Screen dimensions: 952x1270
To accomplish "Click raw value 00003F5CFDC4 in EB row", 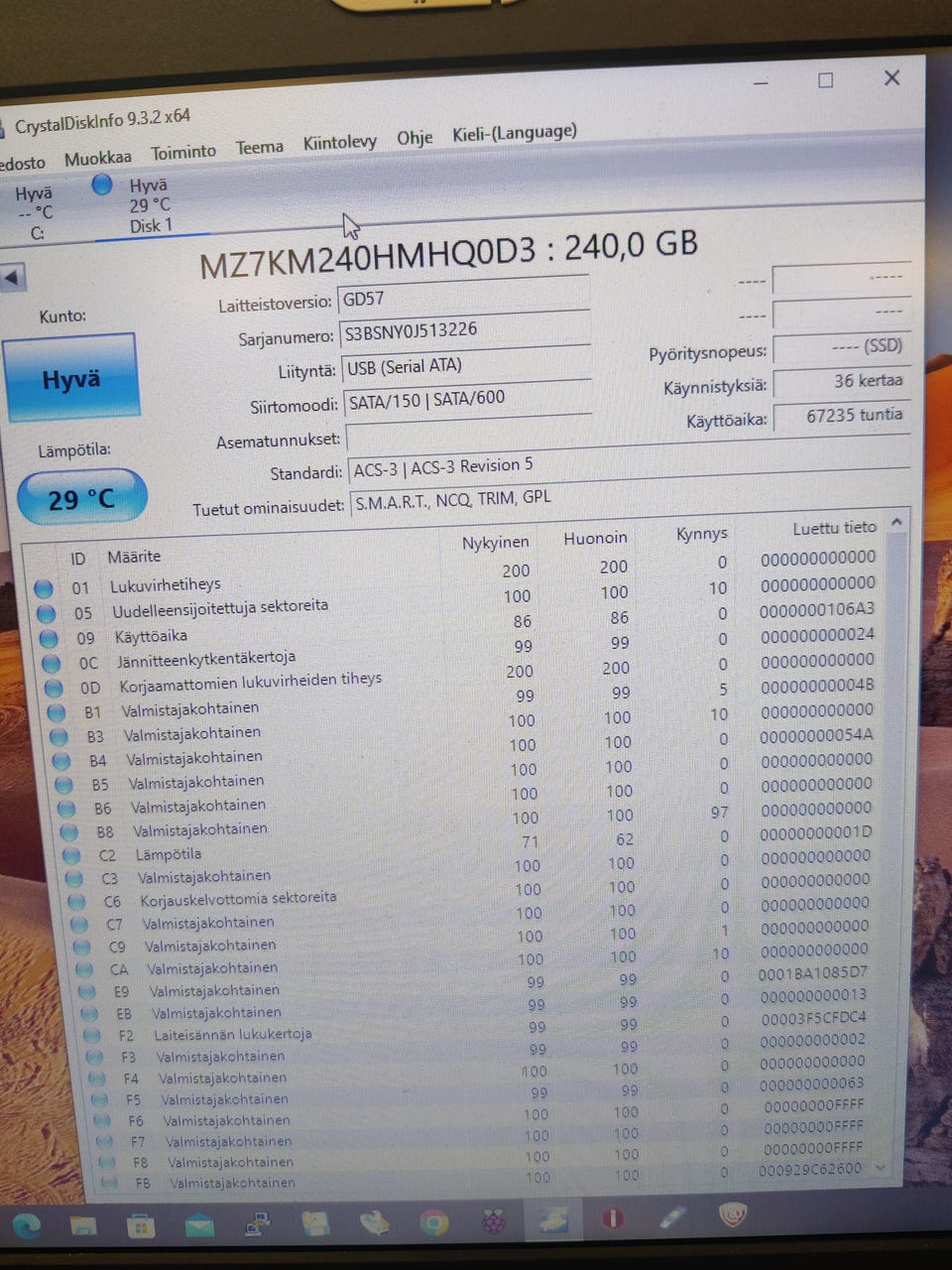I will pyautogui.click(x=813, y=1017).
